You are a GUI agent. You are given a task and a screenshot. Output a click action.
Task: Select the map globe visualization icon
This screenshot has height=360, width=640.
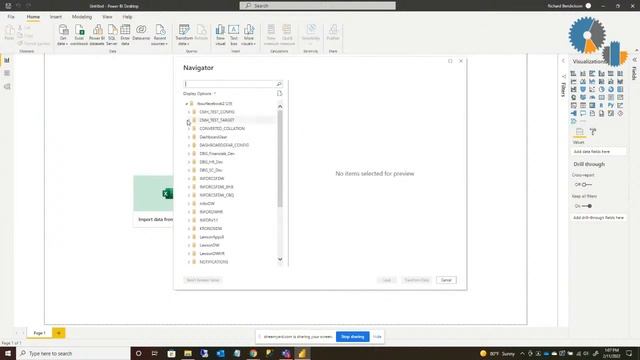tap(573, 98)
